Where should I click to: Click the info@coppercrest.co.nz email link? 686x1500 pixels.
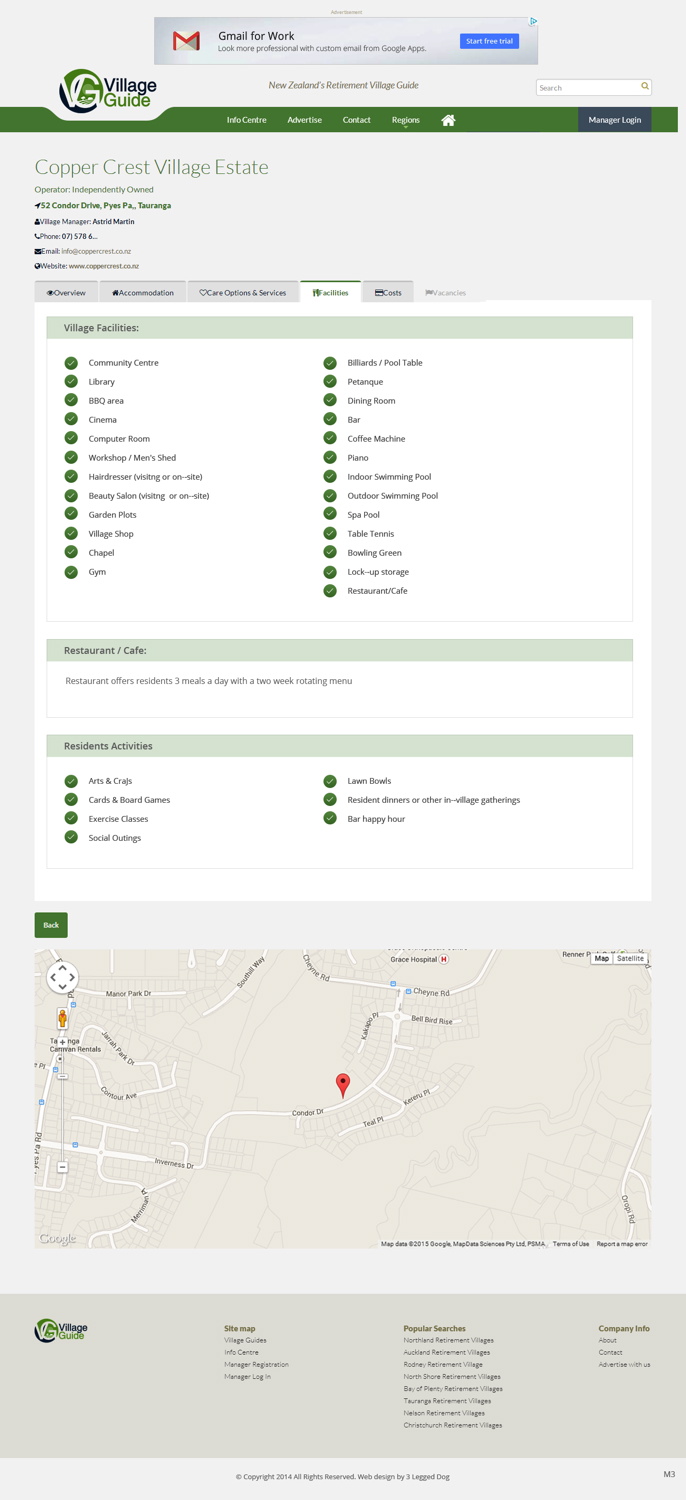click(x=96, y=251)
